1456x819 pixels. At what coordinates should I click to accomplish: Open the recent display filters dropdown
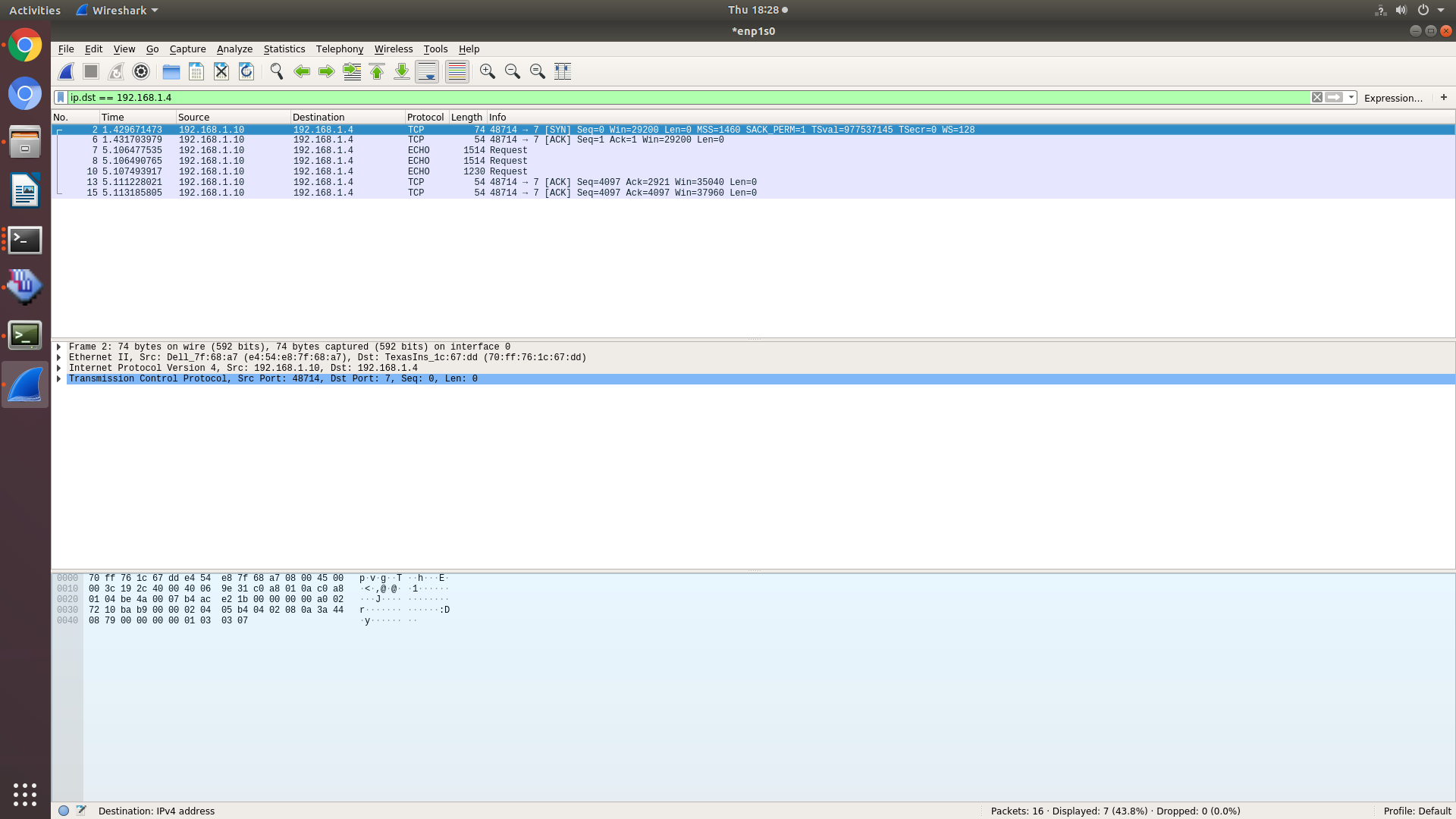[x=1351, y=98]
